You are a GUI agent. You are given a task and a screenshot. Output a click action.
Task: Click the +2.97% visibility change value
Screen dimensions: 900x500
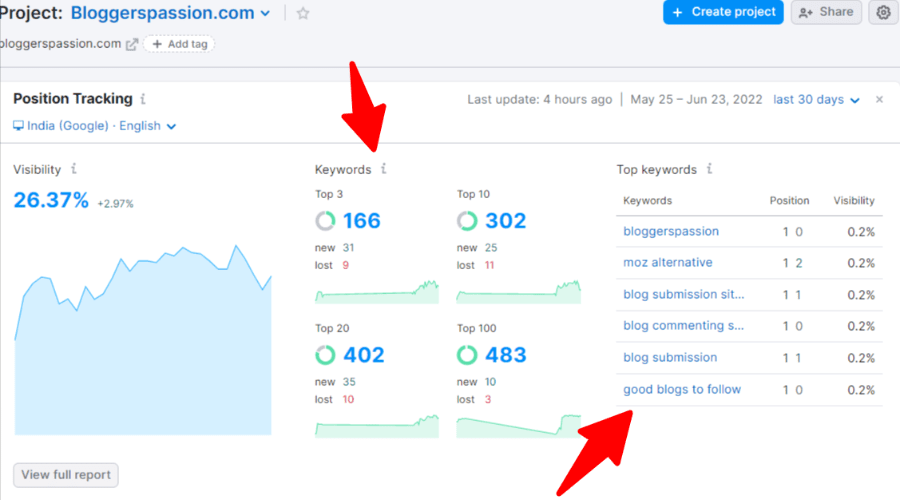click(115, 204)
